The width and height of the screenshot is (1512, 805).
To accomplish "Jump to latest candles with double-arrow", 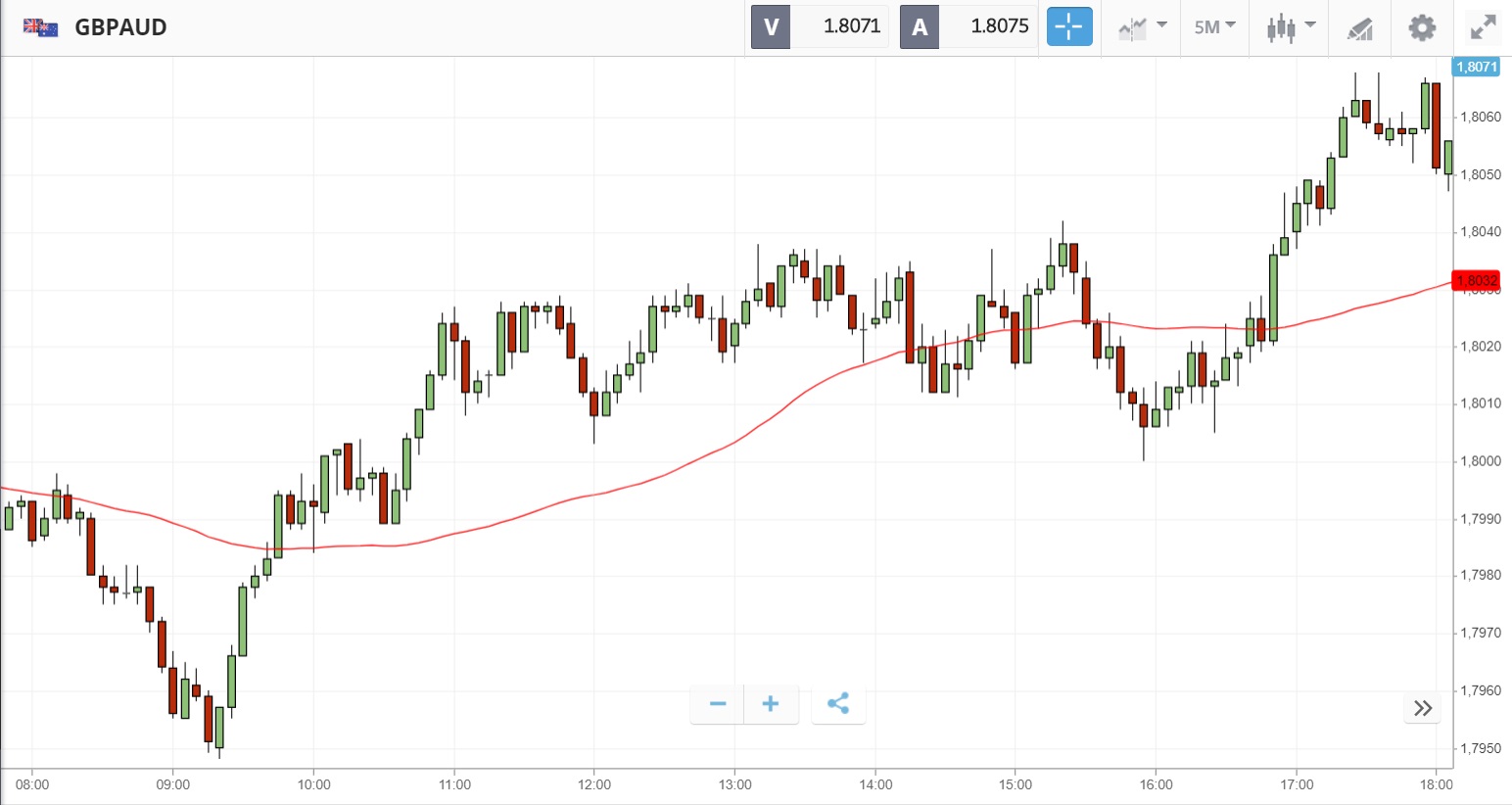I will pos(1423,708).
